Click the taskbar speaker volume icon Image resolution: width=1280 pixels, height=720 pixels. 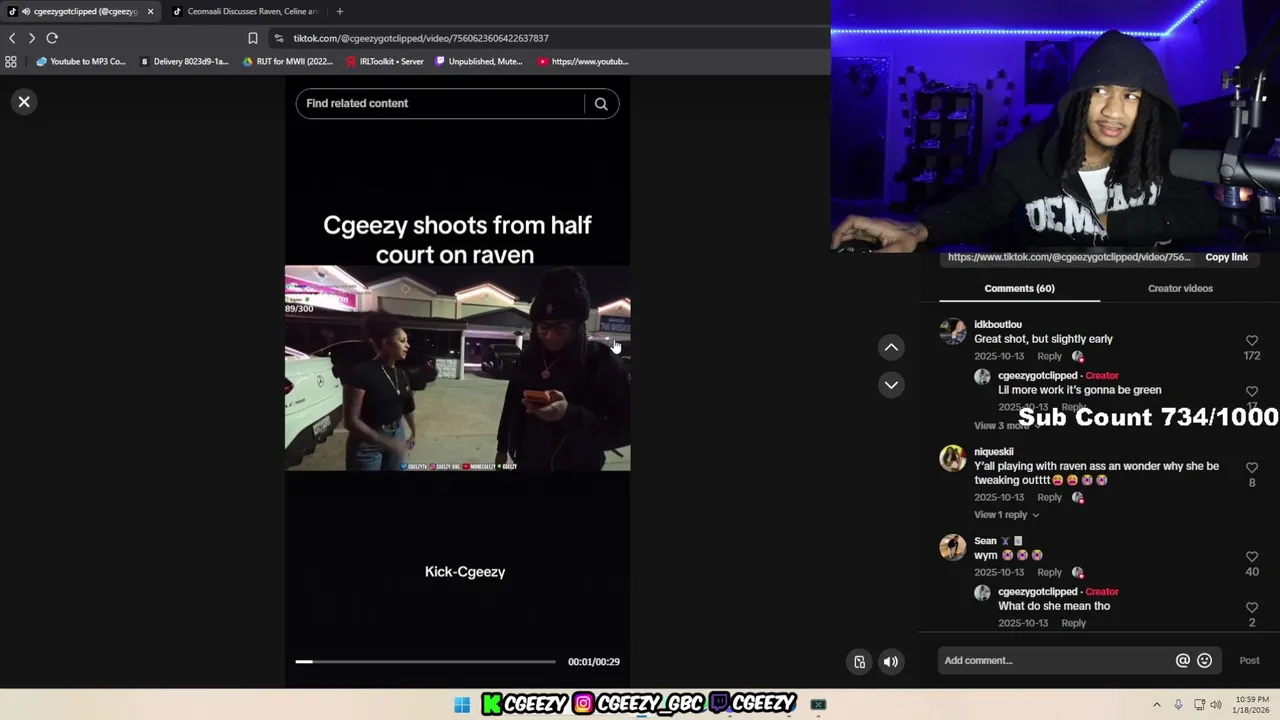(1216, 705)
